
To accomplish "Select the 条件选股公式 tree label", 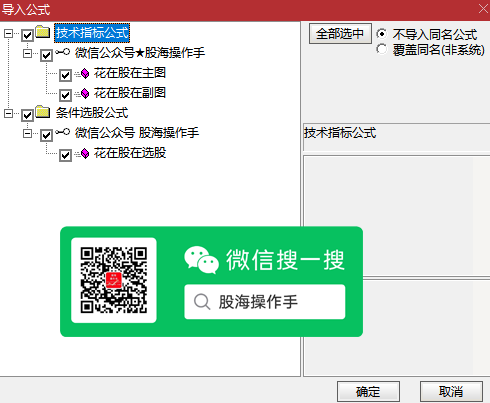I will [x=92, y=113].
